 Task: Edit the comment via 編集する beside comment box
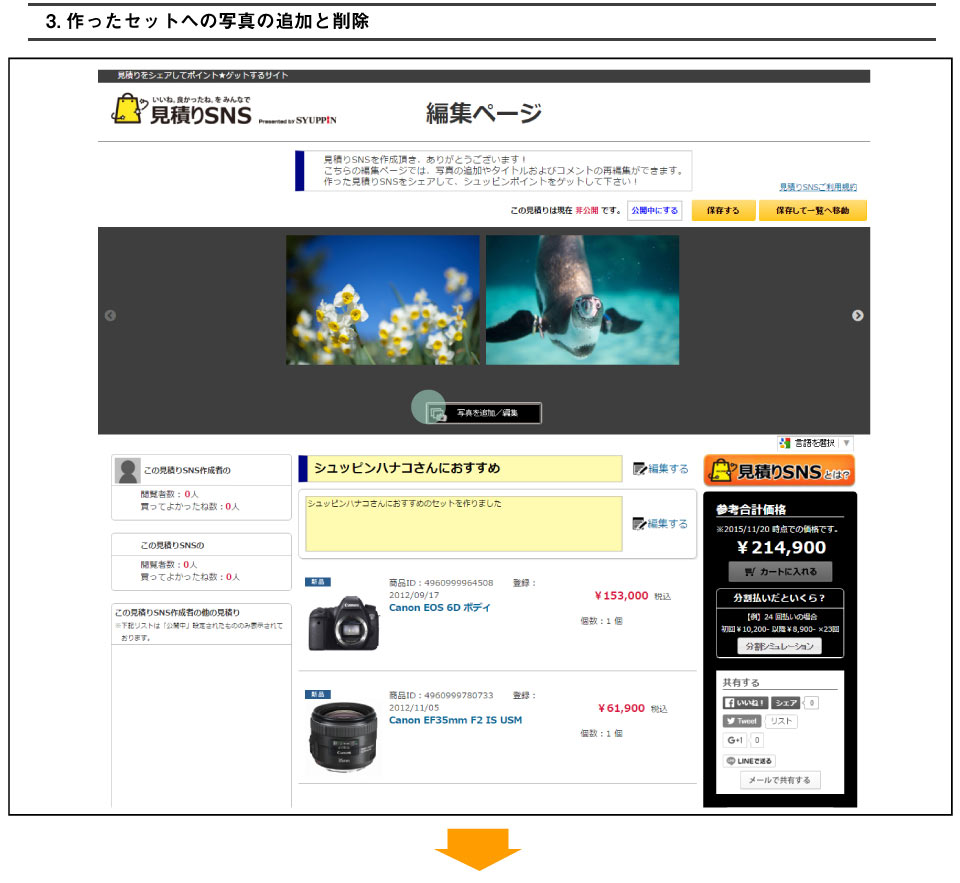(x=661, y=524)
